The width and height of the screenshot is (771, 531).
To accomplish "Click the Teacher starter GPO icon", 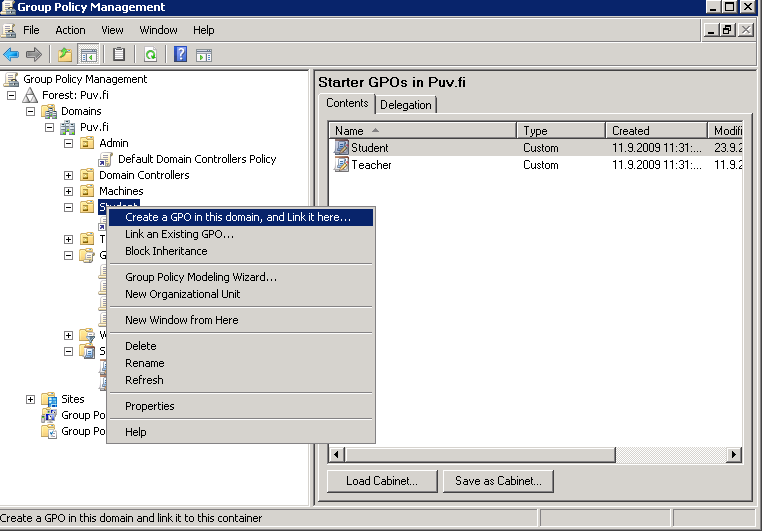I will [341, 164].
